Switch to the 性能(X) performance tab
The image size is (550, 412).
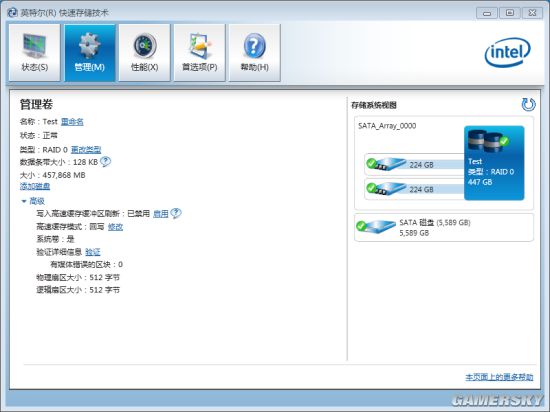tap(145, 53)
